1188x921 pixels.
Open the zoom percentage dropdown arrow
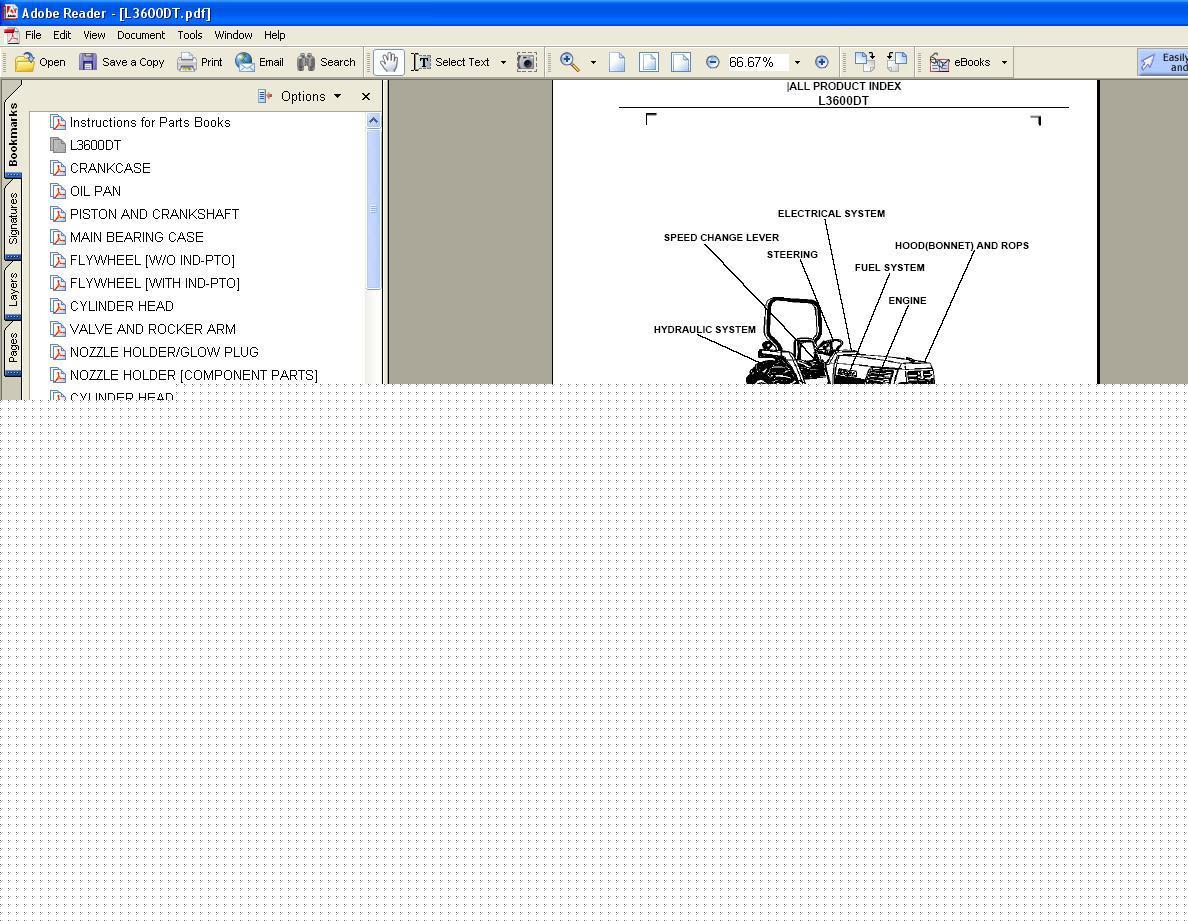797,62
